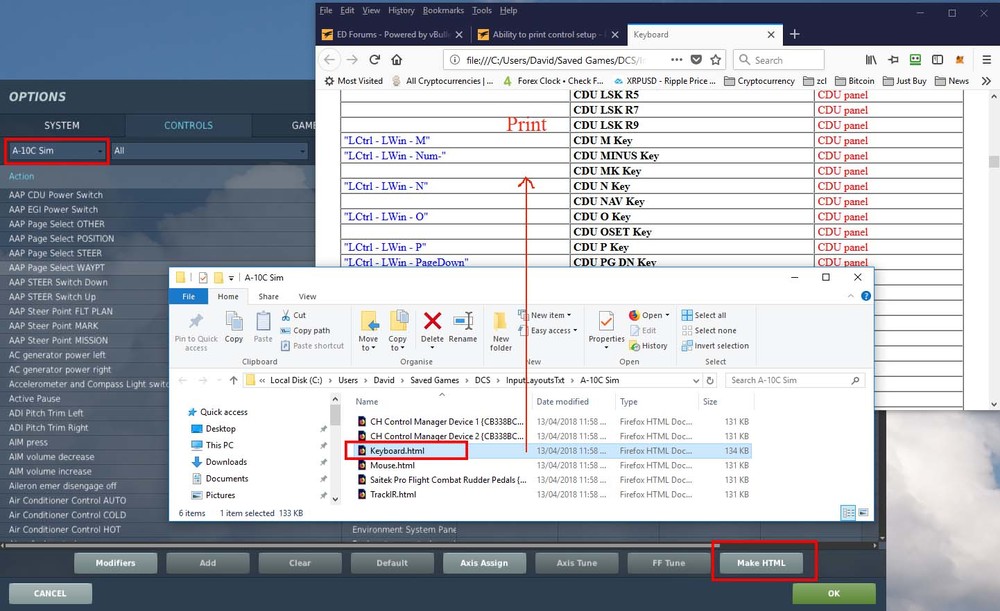Open Explorer File tab
This screenshot has width=1000, height=611.
click(189, 297)
